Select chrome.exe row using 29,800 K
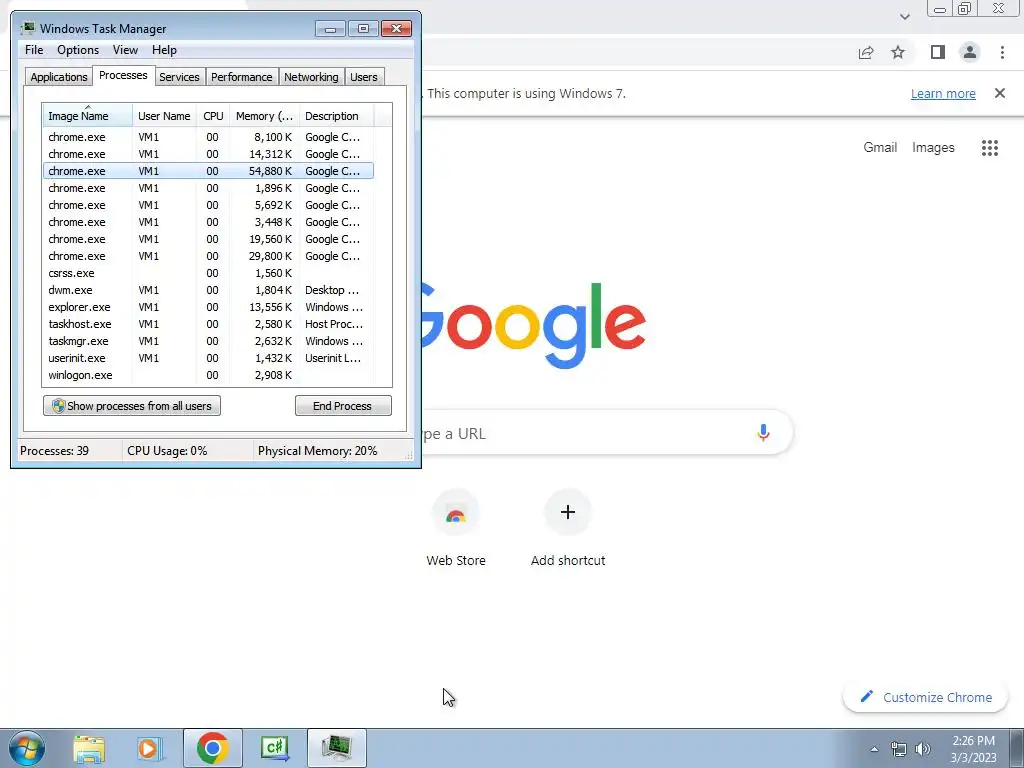The width and height of the screenshot is (1024, 768). pyautogui.click(x=208, y=256)
